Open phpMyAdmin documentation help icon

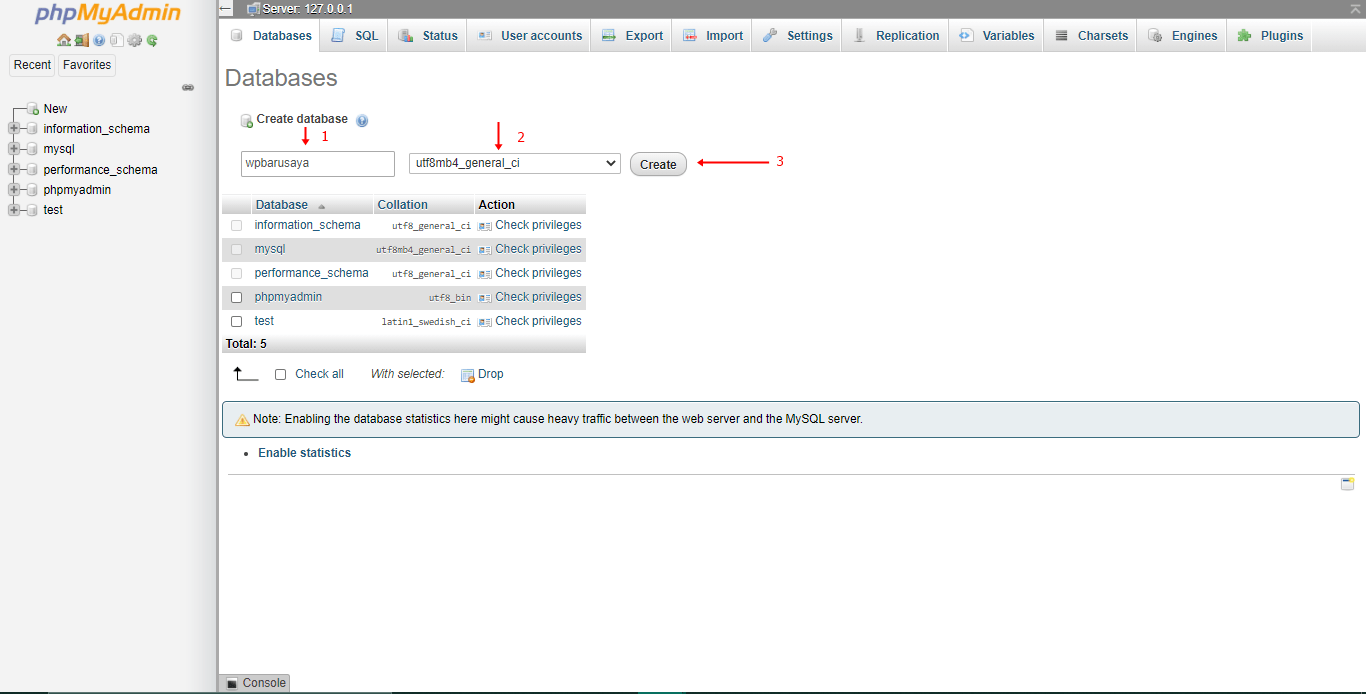point(99,41)
